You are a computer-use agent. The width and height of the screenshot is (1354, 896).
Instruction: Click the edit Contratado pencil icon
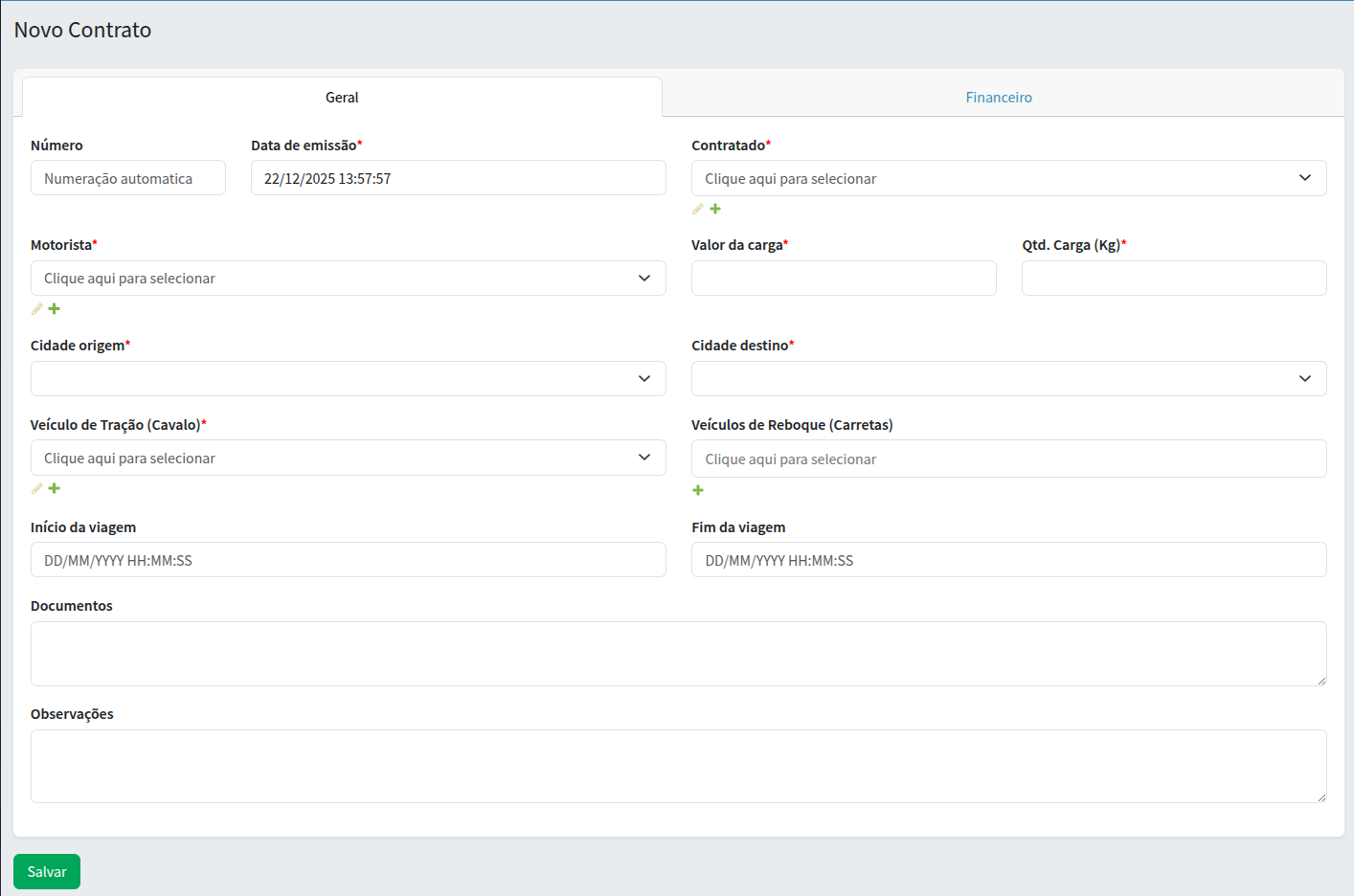pyautogui.click(x=698, y=209)
